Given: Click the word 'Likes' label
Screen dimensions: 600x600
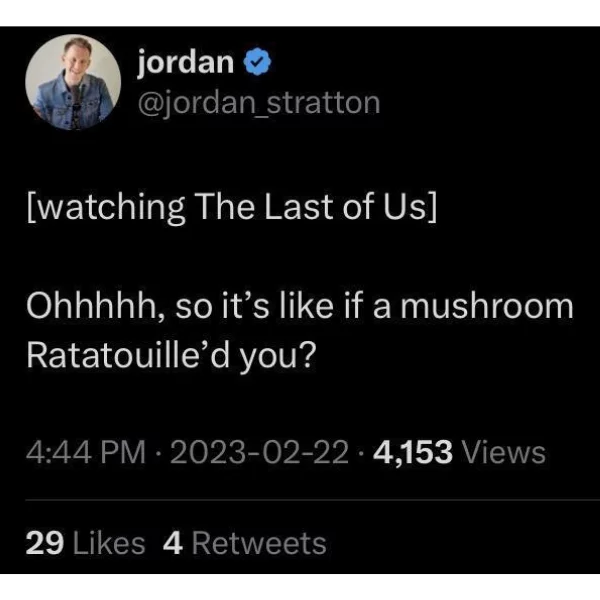Looking at the screenshot, I should [109, 543].
